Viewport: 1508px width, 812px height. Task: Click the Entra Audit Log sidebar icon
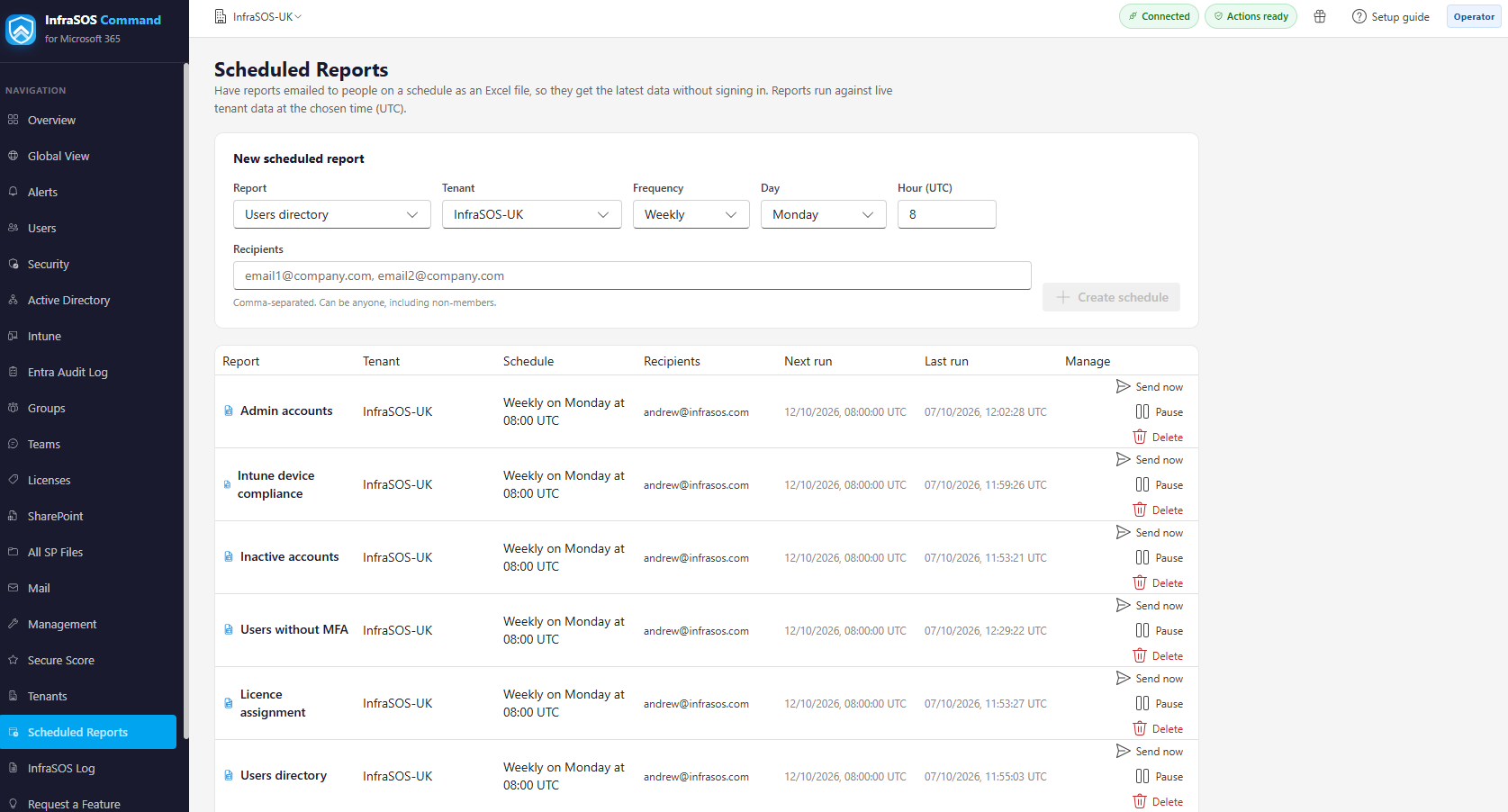pos(13,372)
